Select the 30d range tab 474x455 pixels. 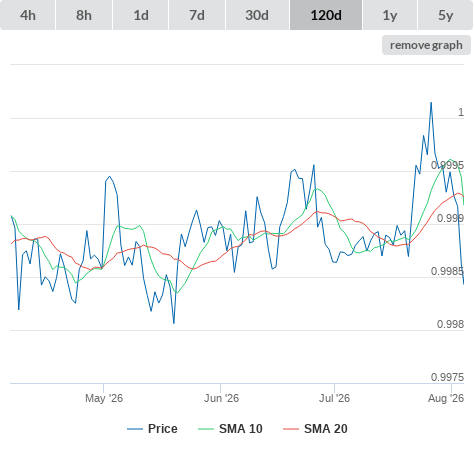coord(257,15)
